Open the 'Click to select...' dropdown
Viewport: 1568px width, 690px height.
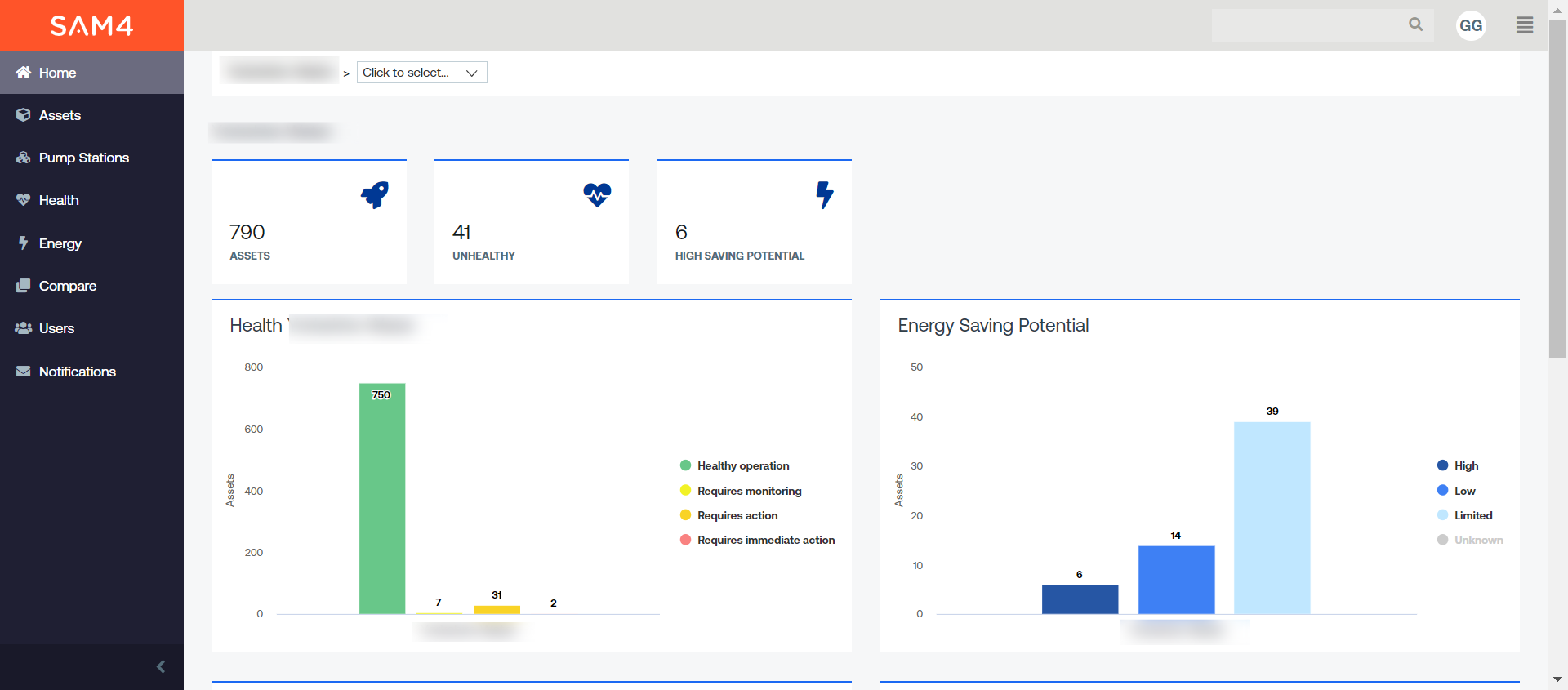click(421, 73)
